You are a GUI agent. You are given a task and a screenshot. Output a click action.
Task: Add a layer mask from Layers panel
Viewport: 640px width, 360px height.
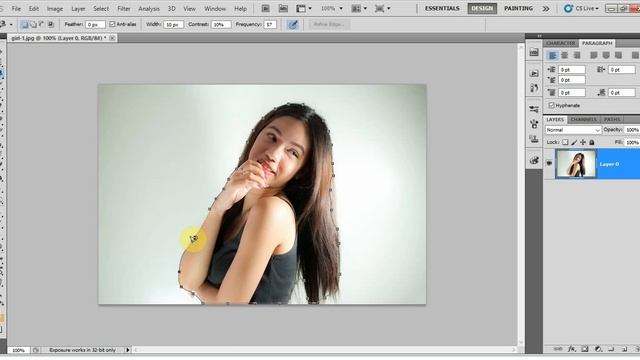[x=585, y=349]
